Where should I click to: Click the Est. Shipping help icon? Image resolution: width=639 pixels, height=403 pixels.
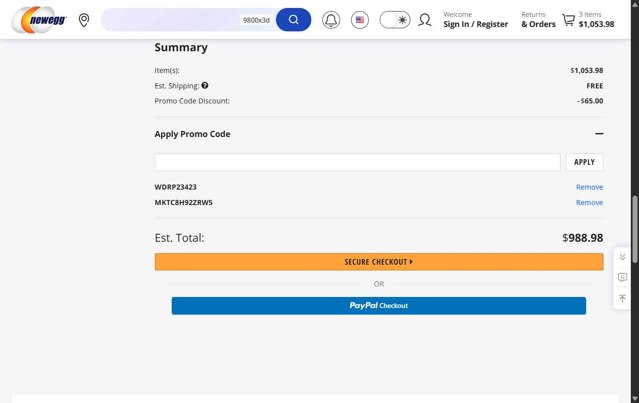point(205,86)
